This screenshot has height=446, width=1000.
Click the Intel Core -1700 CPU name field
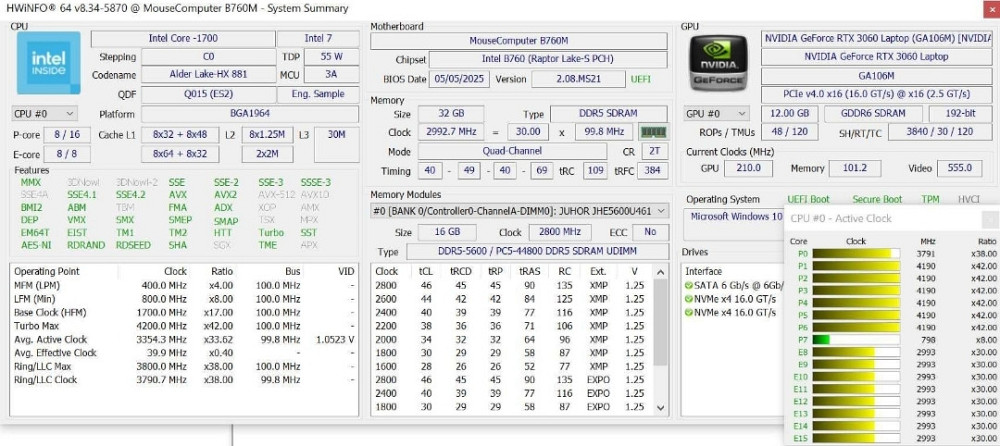[x=183, y=38]
